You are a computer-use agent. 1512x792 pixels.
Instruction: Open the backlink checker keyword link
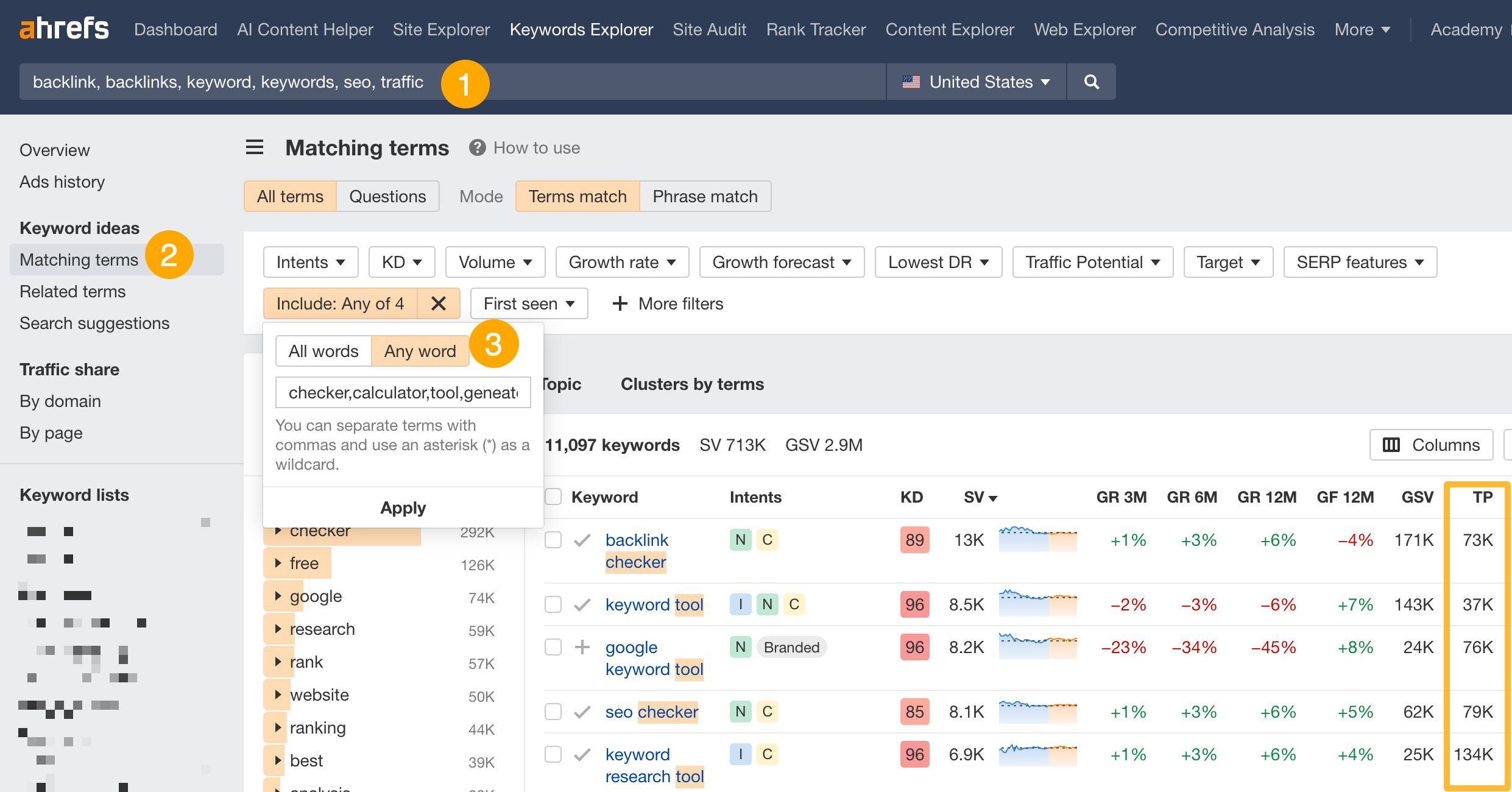[x=636, y=550]
